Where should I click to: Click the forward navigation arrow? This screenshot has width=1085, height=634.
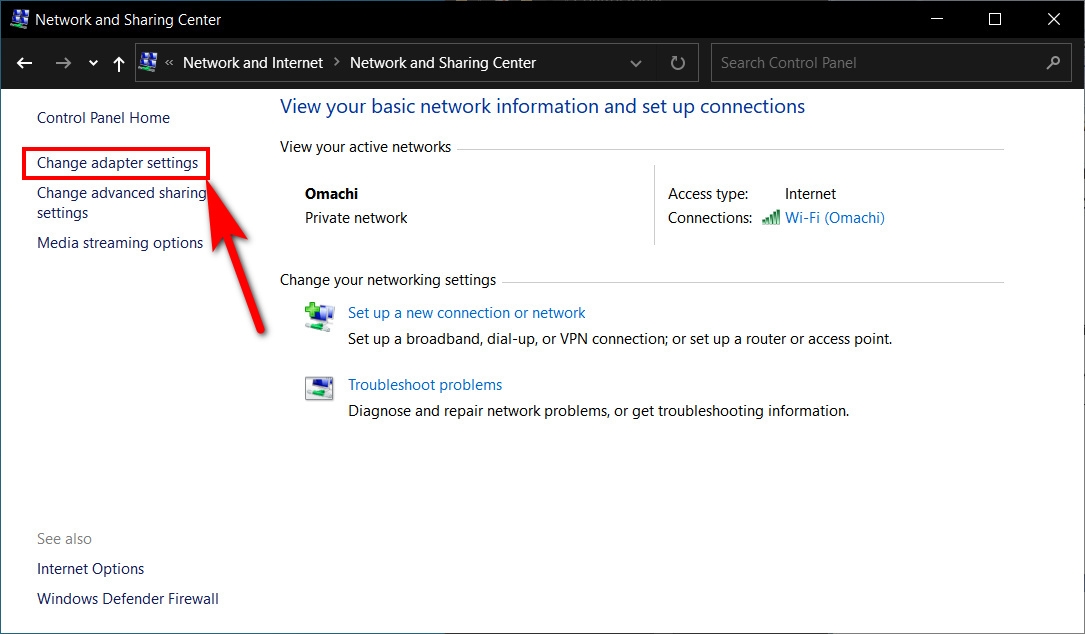(63, 63)
